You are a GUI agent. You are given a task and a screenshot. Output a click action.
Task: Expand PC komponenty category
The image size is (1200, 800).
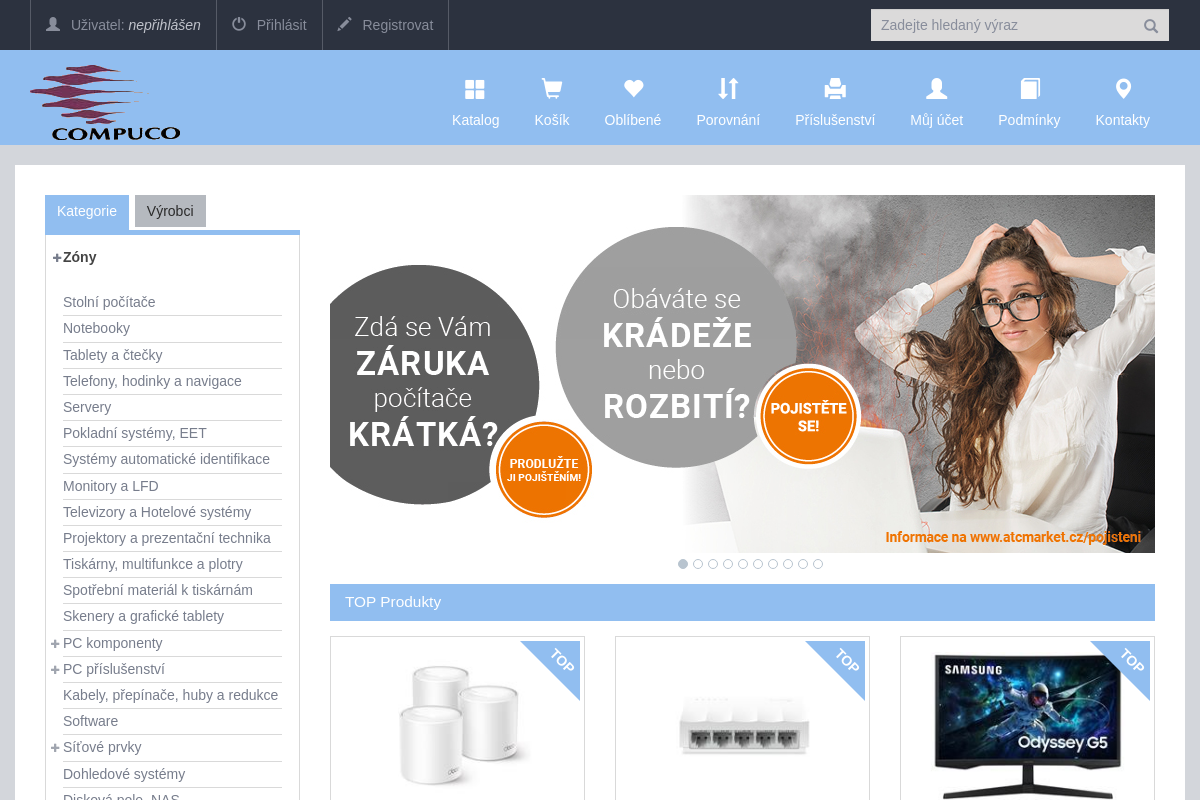[x=55, y=643]
